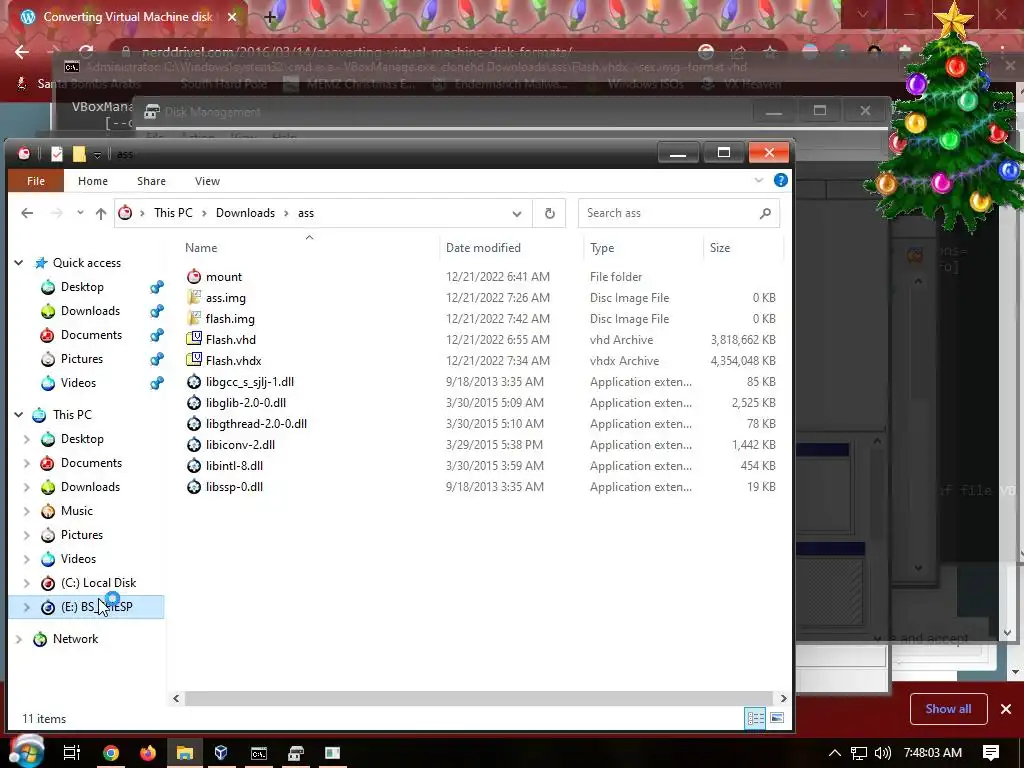Viewport: 1024px width, 768px height.
Task: Select the (C:) Local Disk drive
Action: pyautogui.click(x=98, y=583)
